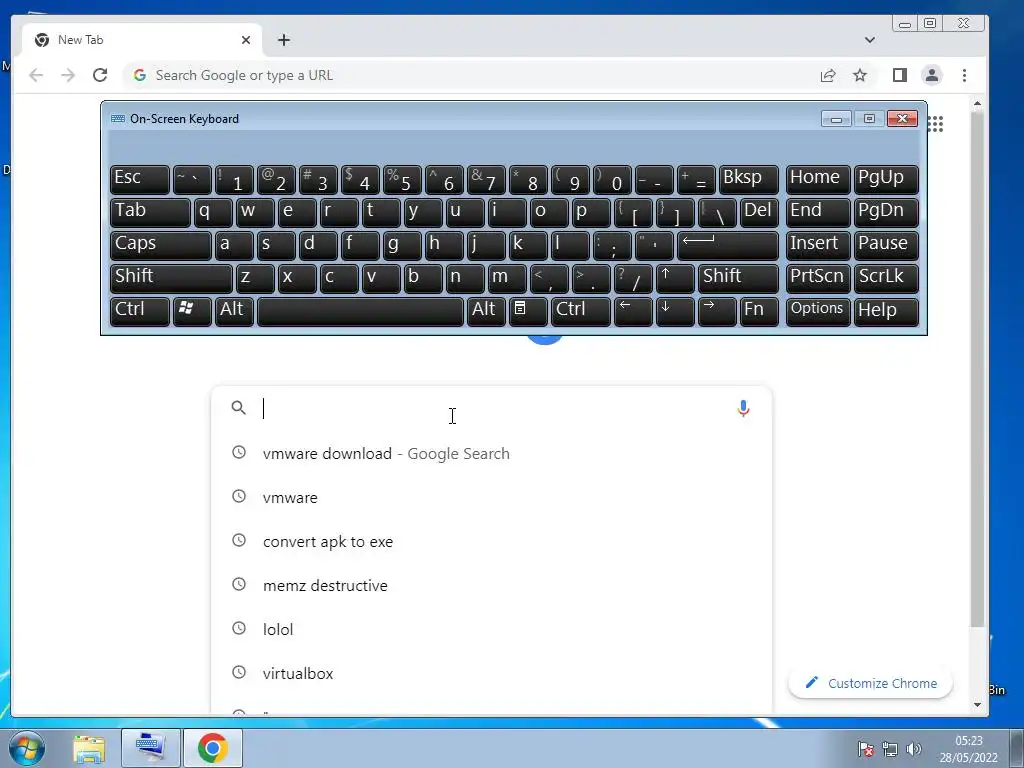This screenshot has width=1024, height=768.
Task: Open a new tab with plus button
Action: coord(283,40)
